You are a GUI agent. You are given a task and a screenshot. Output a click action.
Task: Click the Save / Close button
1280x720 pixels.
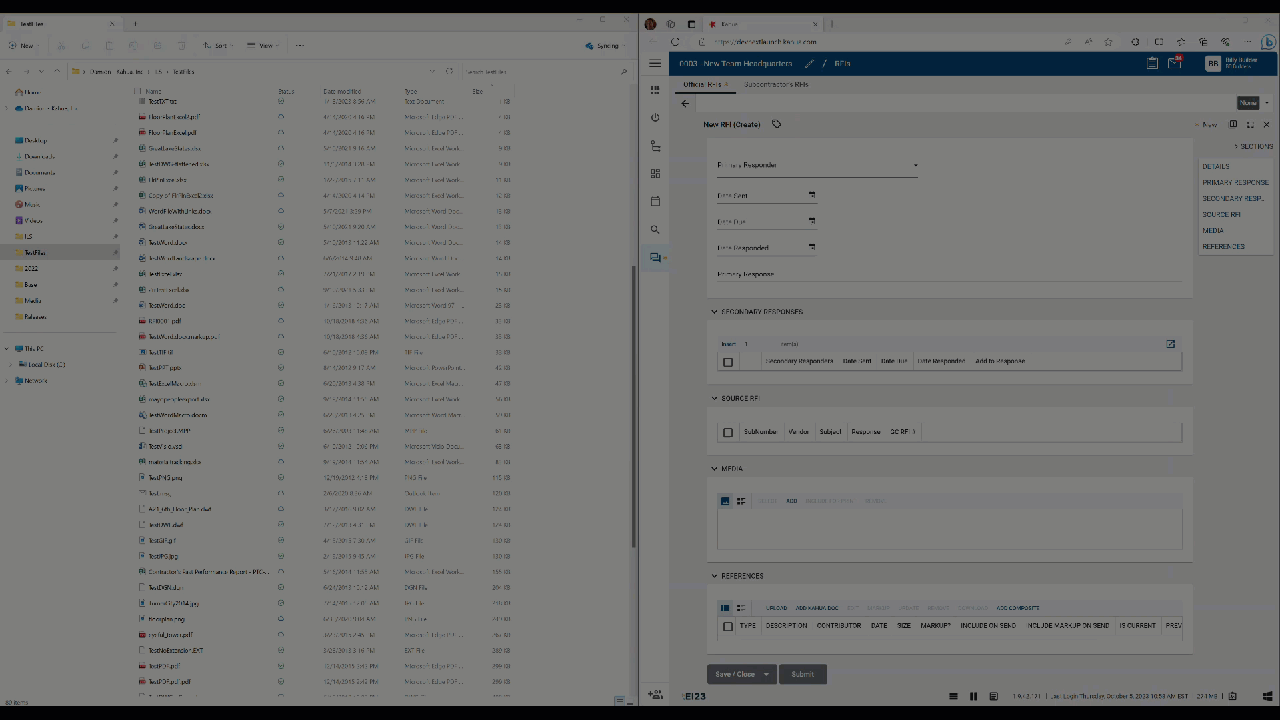click(735, 674)
